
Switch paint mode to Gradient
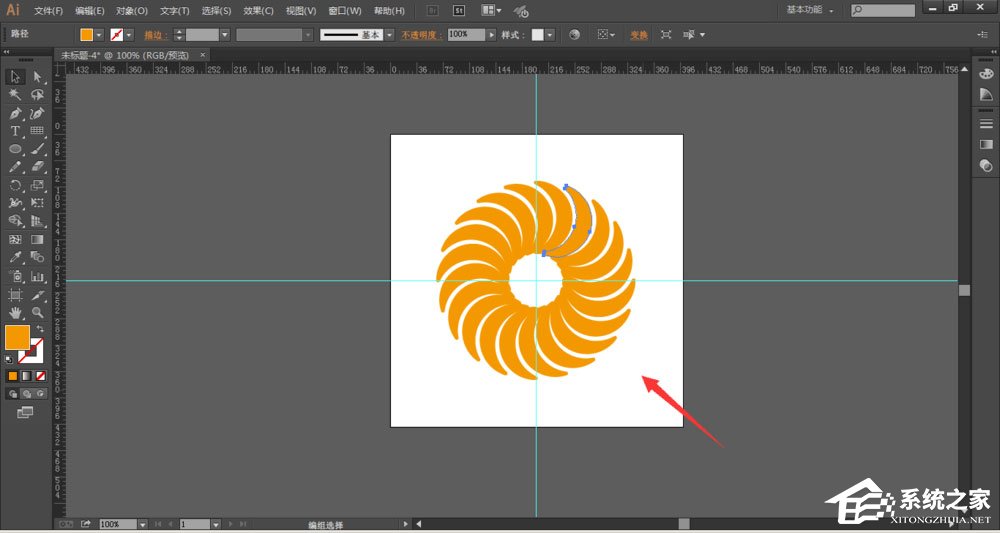coord(27,376)
